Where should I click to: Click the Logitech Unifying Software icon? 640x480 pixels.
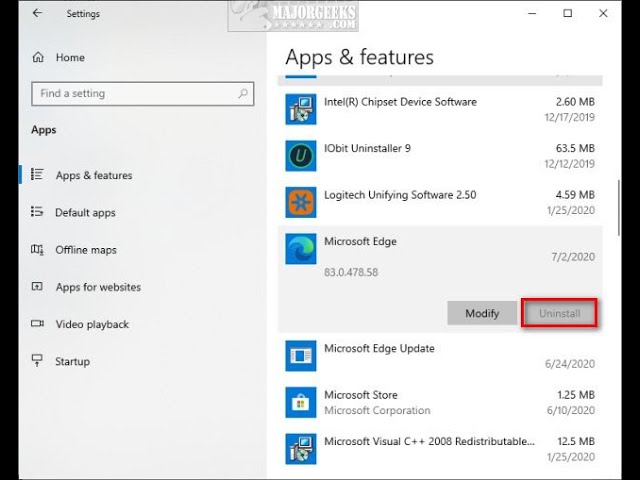point(301,202)
